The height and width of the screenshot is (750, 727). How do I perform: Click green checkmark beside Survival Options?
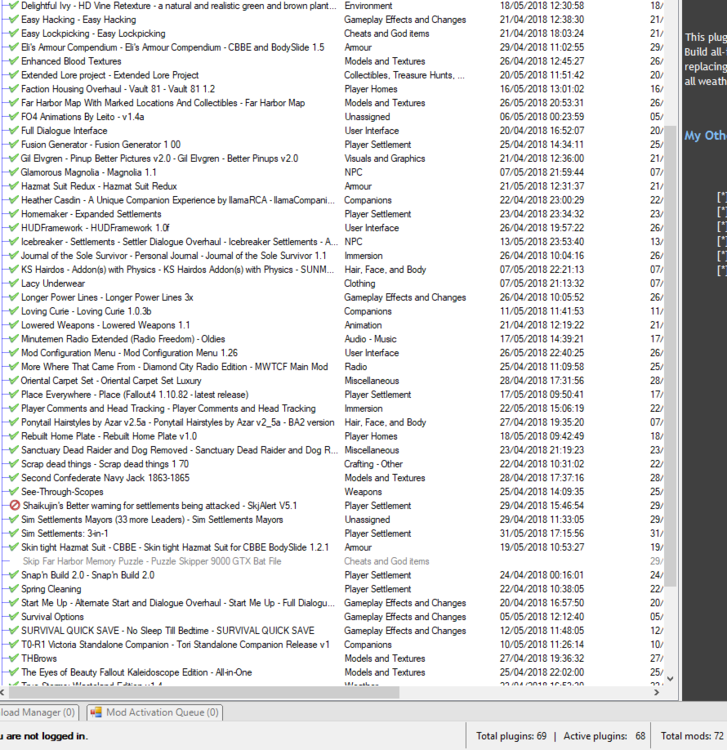click(x=14, y=616)
